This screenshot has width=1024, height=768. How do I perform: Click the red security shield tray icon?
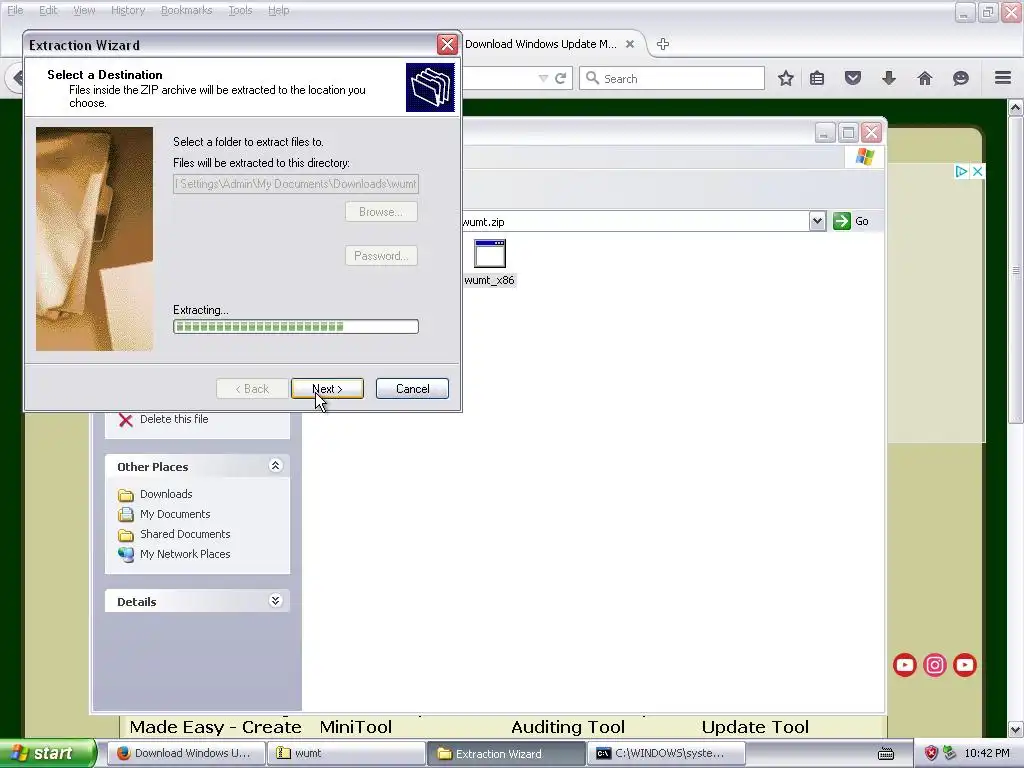click(x=931, y=753)
